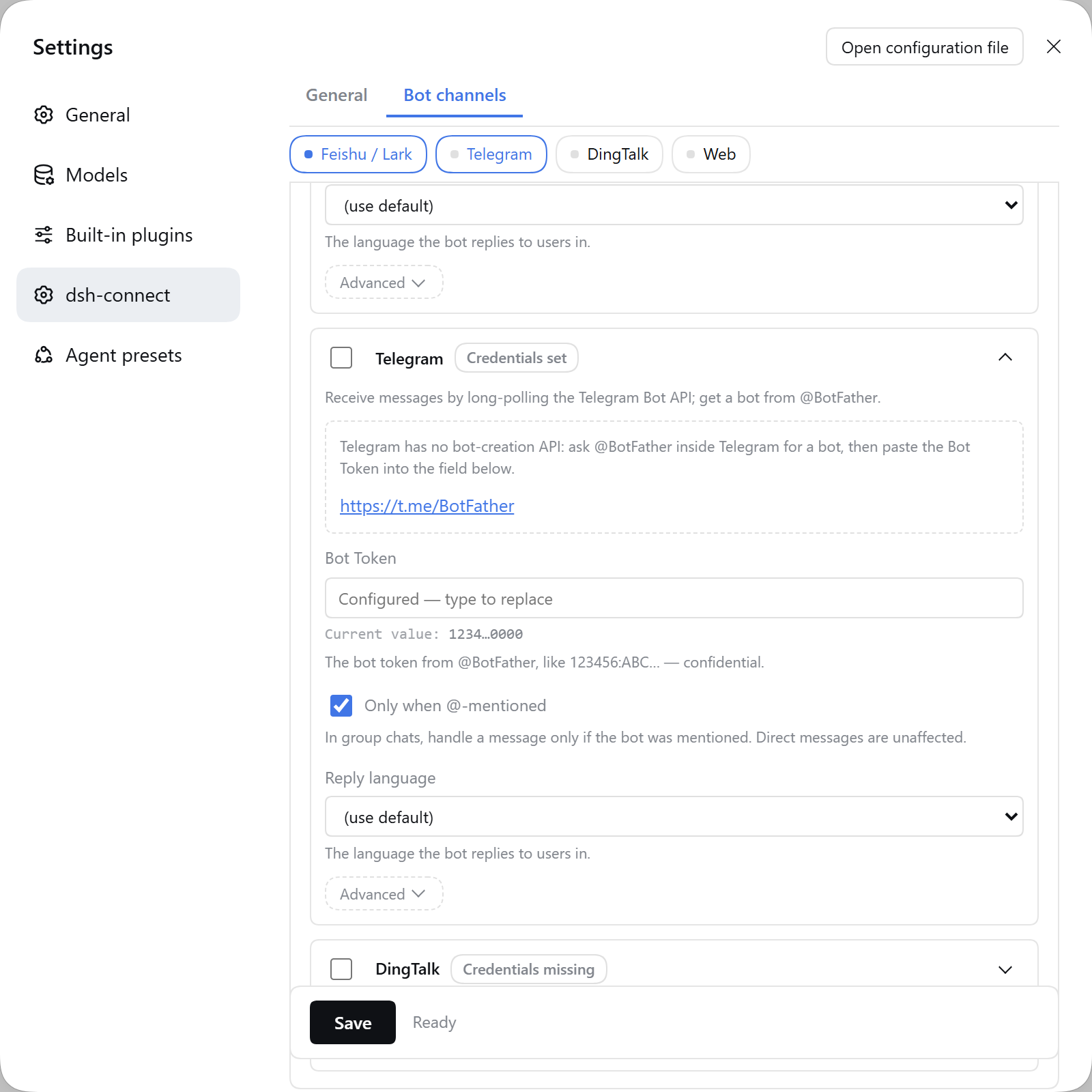Image resolution: width=1092 pixels, height=1092 pixels.
Task: Click the Reply language label
Action: tap(380, 778)
